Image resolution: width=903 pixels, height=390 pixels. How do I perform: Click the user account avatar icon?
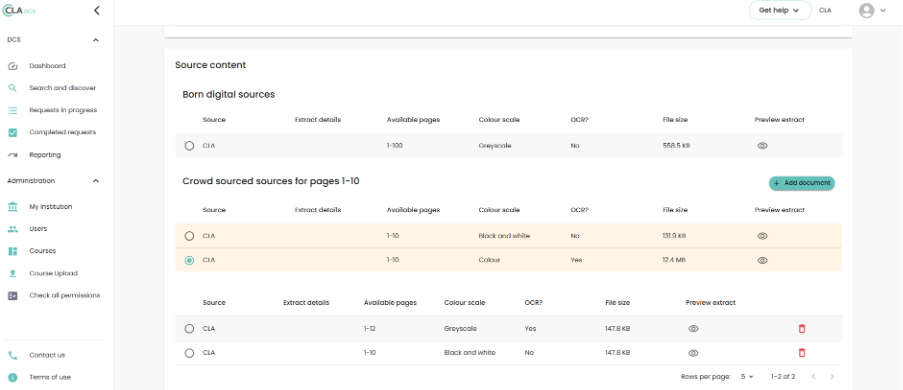click(x=866, y=10)
